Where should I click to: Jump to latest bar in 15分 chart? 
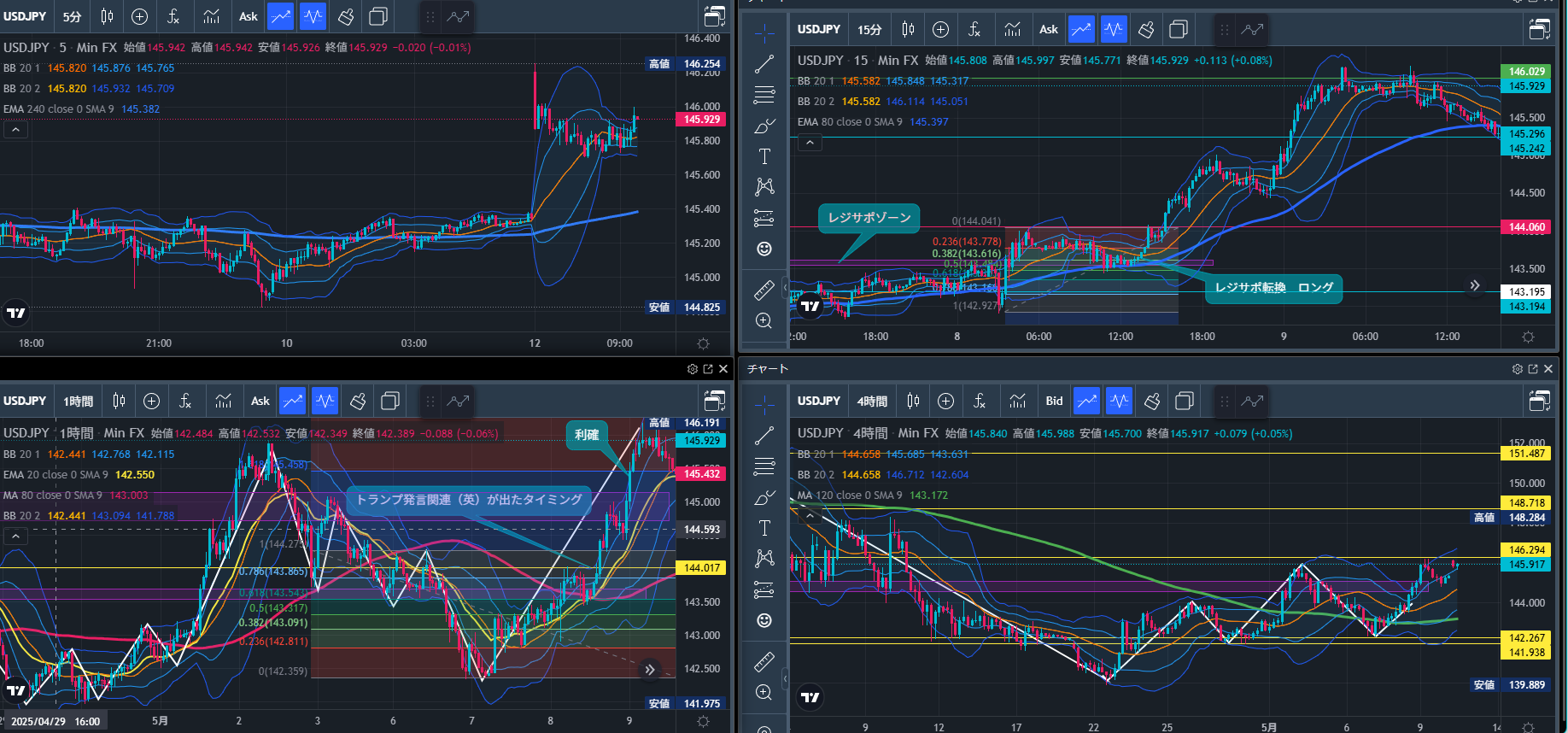[x=1475, y=285]
